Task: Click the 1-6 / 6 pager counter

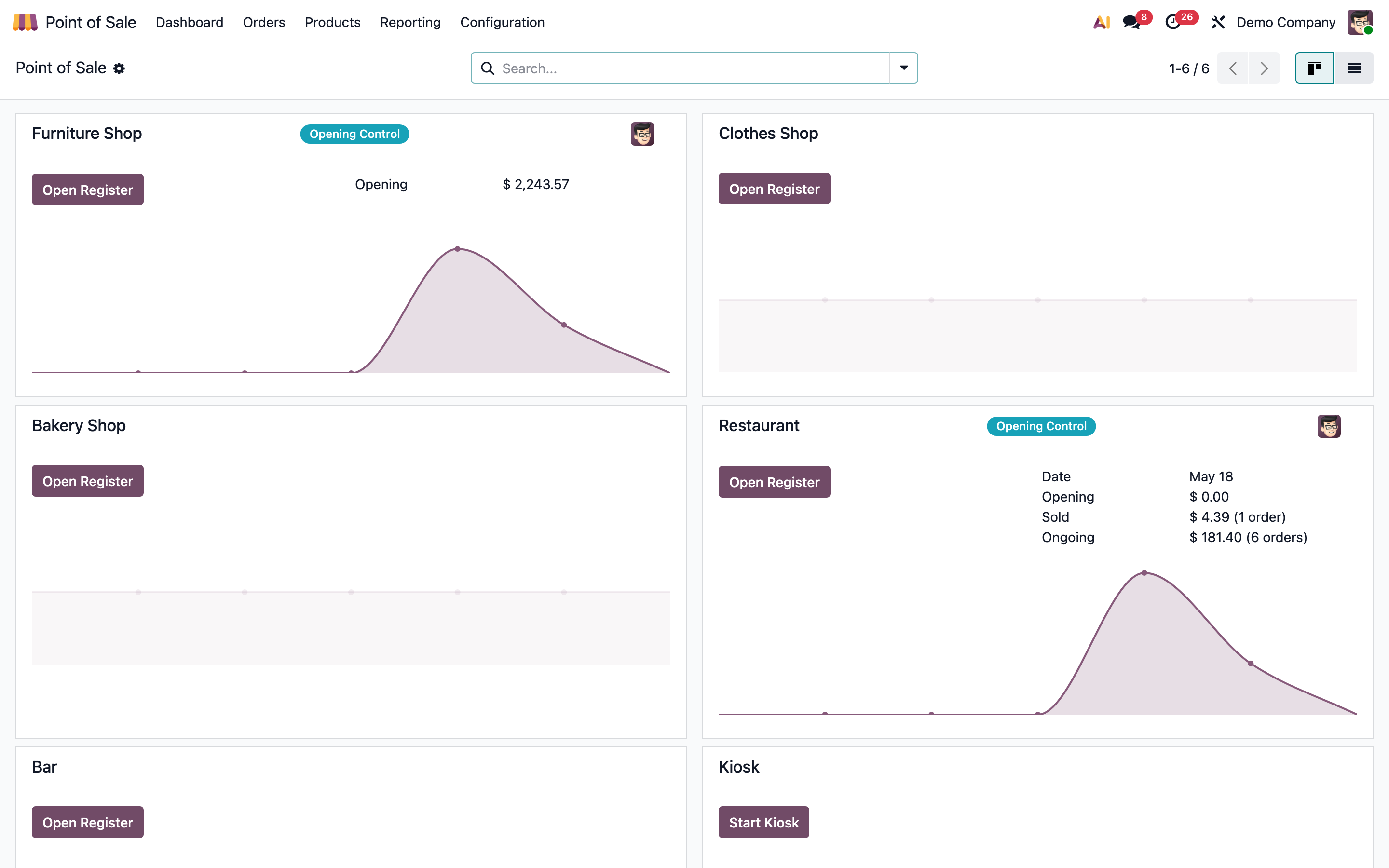Action: click(x=1189, y=68)
